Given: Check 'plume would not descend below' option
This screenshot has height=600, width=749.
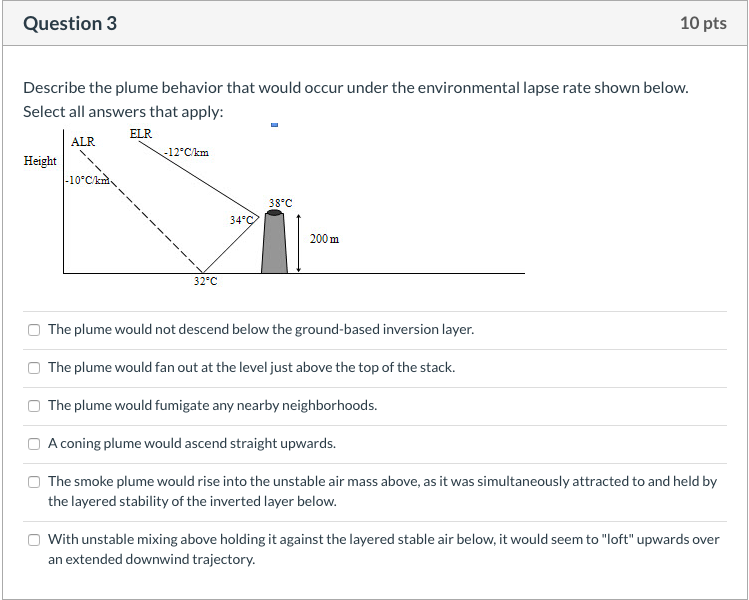Looking at the screenshot, I should 34,330.
